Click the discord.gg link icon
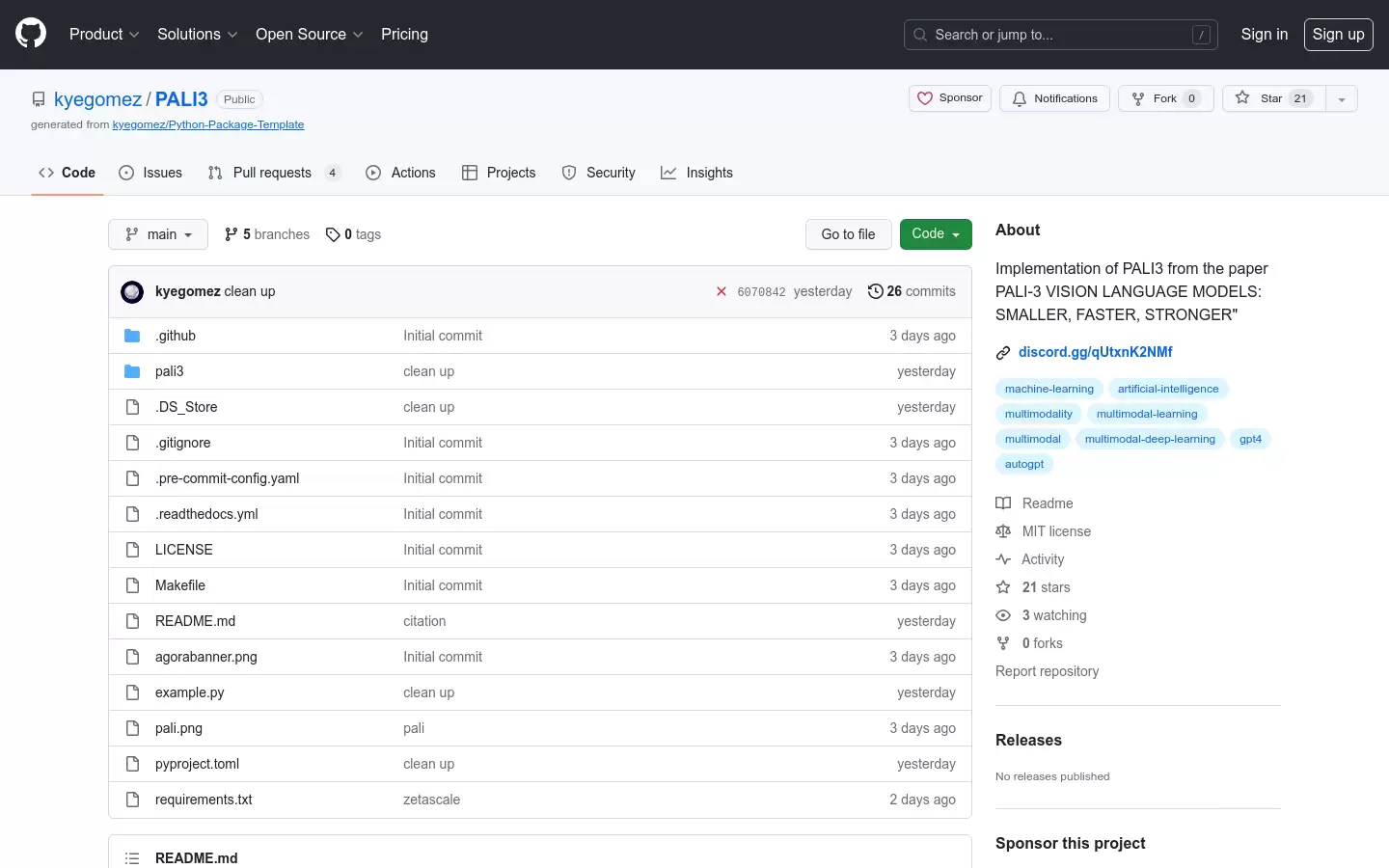The height and width of the screenshot is (868, 1389). click(1003, 353)
